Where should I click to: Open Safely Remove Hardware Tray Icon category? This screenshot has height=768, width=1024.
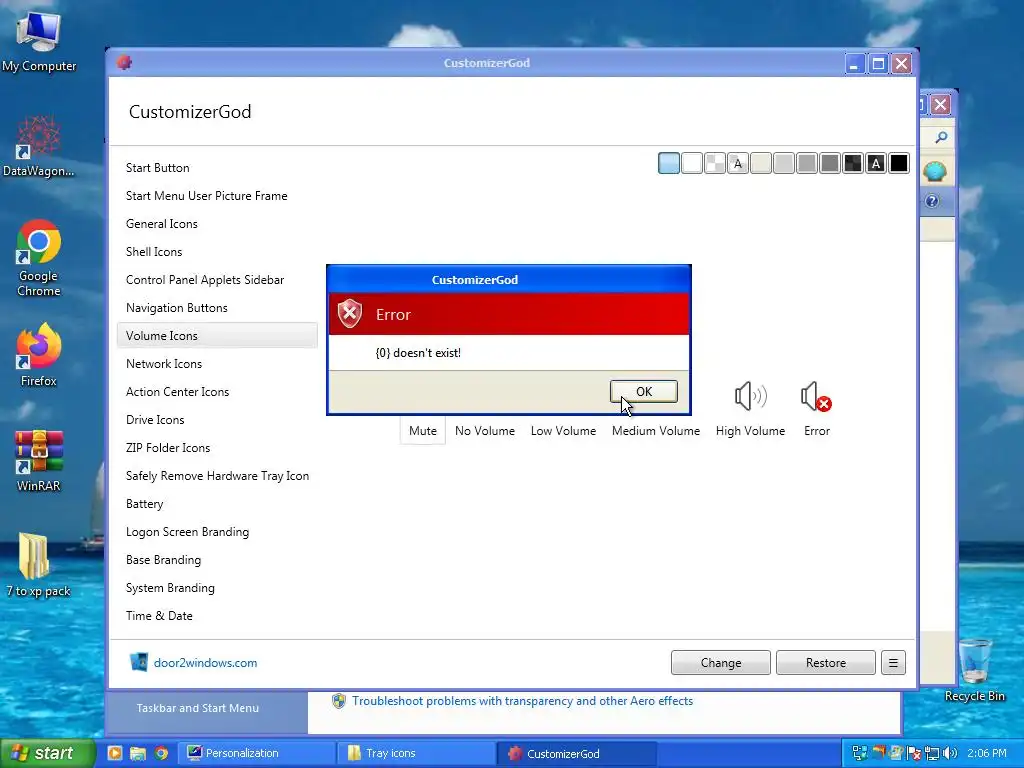217,476
